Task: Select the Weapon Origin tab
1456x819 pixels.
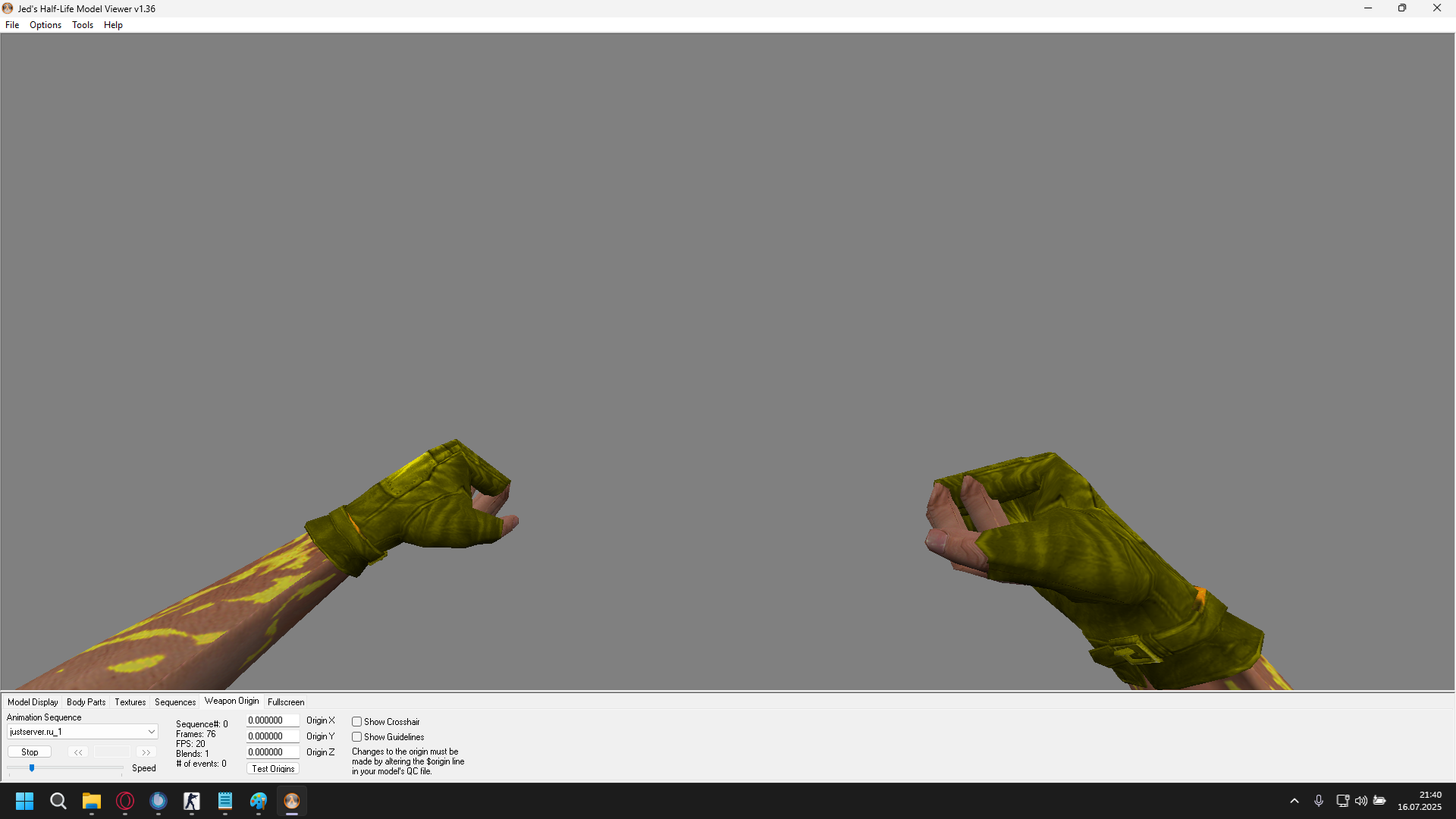Action: (232, 701)
